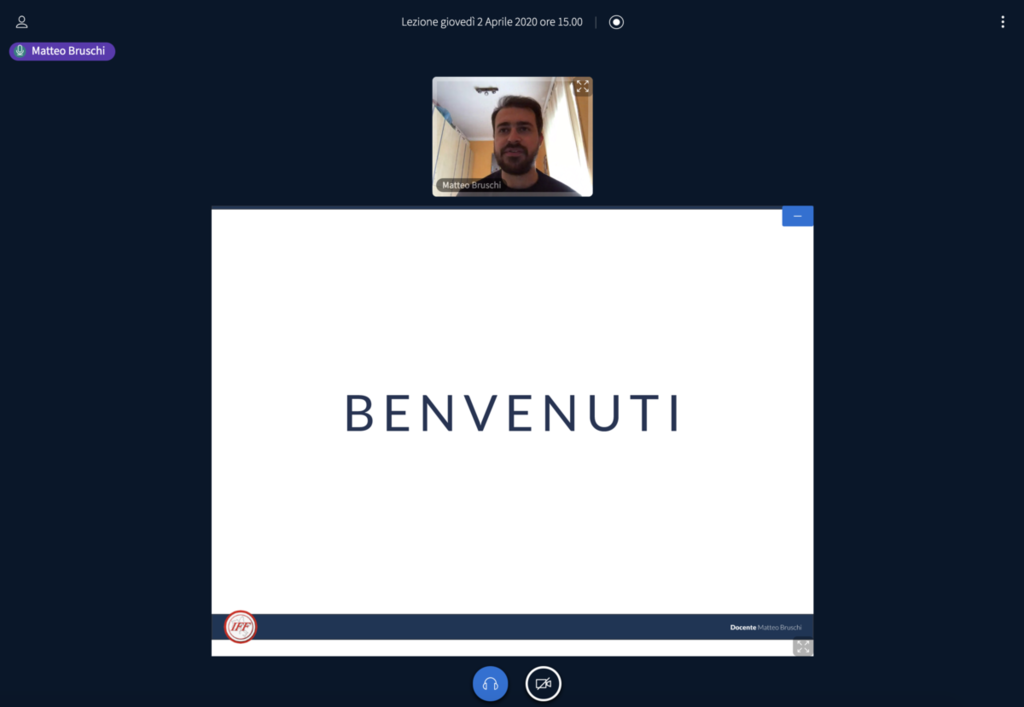The width and height of the screenshot is (1024, 707).
Task: Click 'Docente Matteo Bruschi' text in slide footer
Action: [x=765, y=628]
